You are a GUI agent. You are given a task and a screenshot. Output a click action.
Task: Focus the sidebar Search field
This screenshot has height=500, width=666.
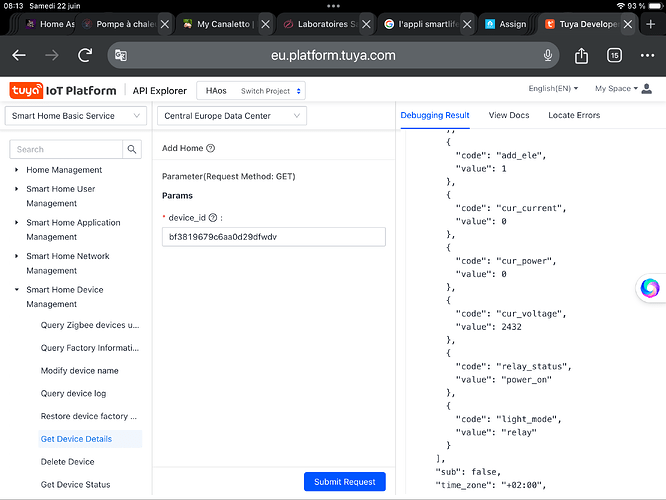pos(66,149)
